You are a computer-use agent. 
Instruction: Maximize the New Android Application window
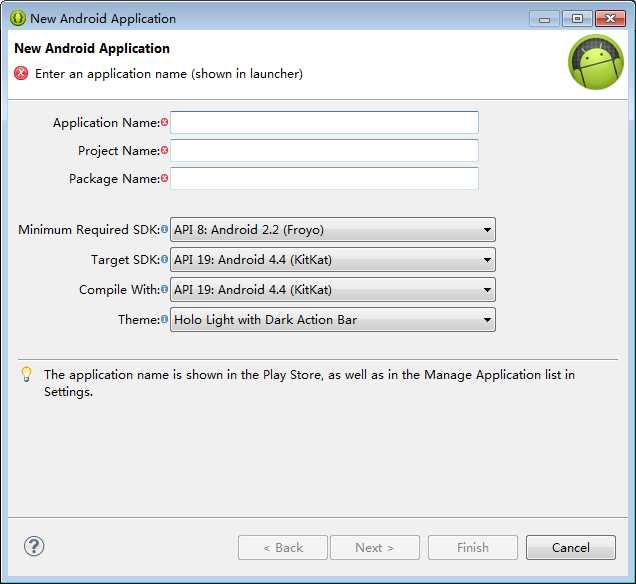[x=577, y=19]
